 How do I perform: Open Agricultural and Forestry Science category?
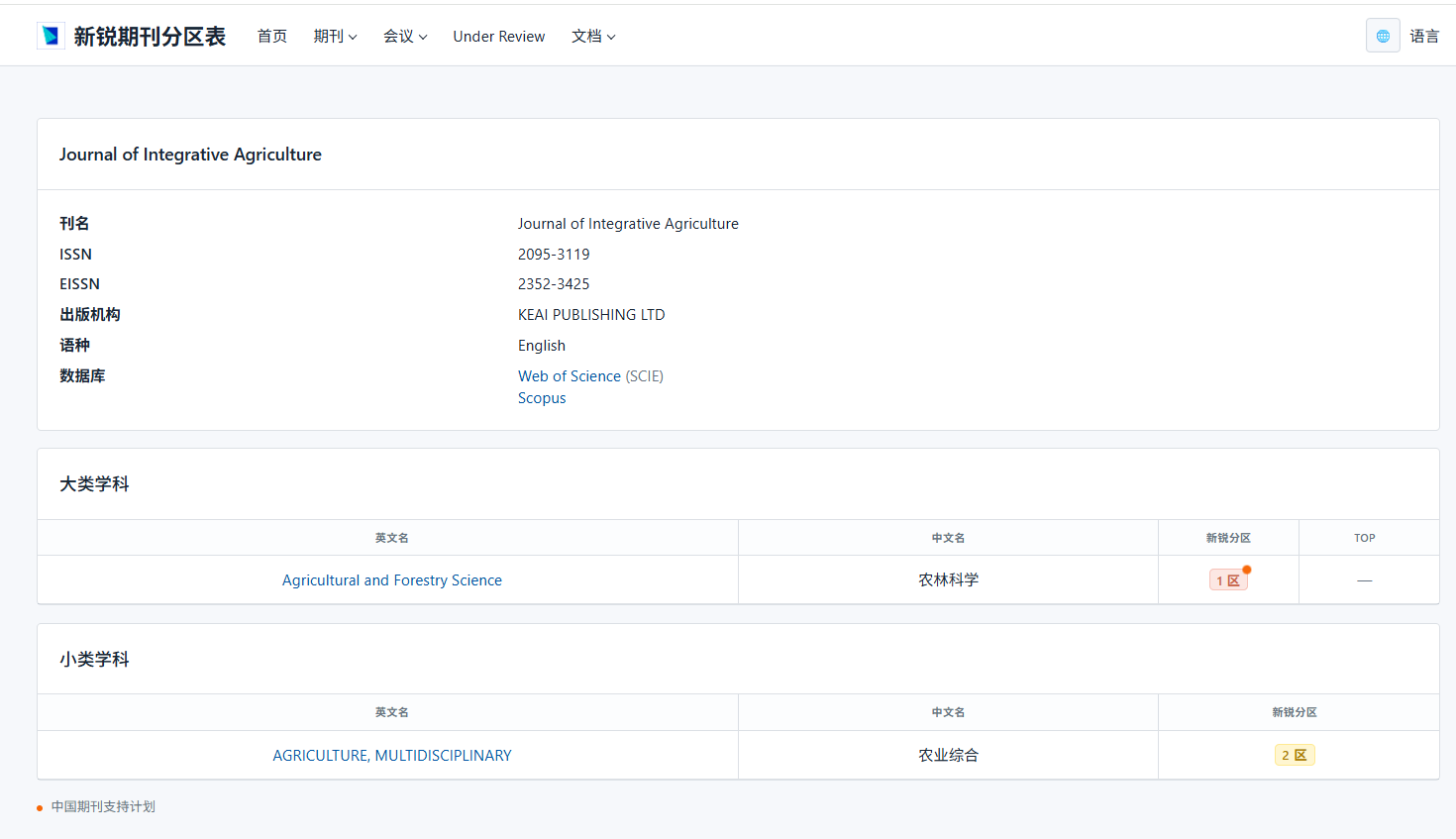click(x=391, y=580)
